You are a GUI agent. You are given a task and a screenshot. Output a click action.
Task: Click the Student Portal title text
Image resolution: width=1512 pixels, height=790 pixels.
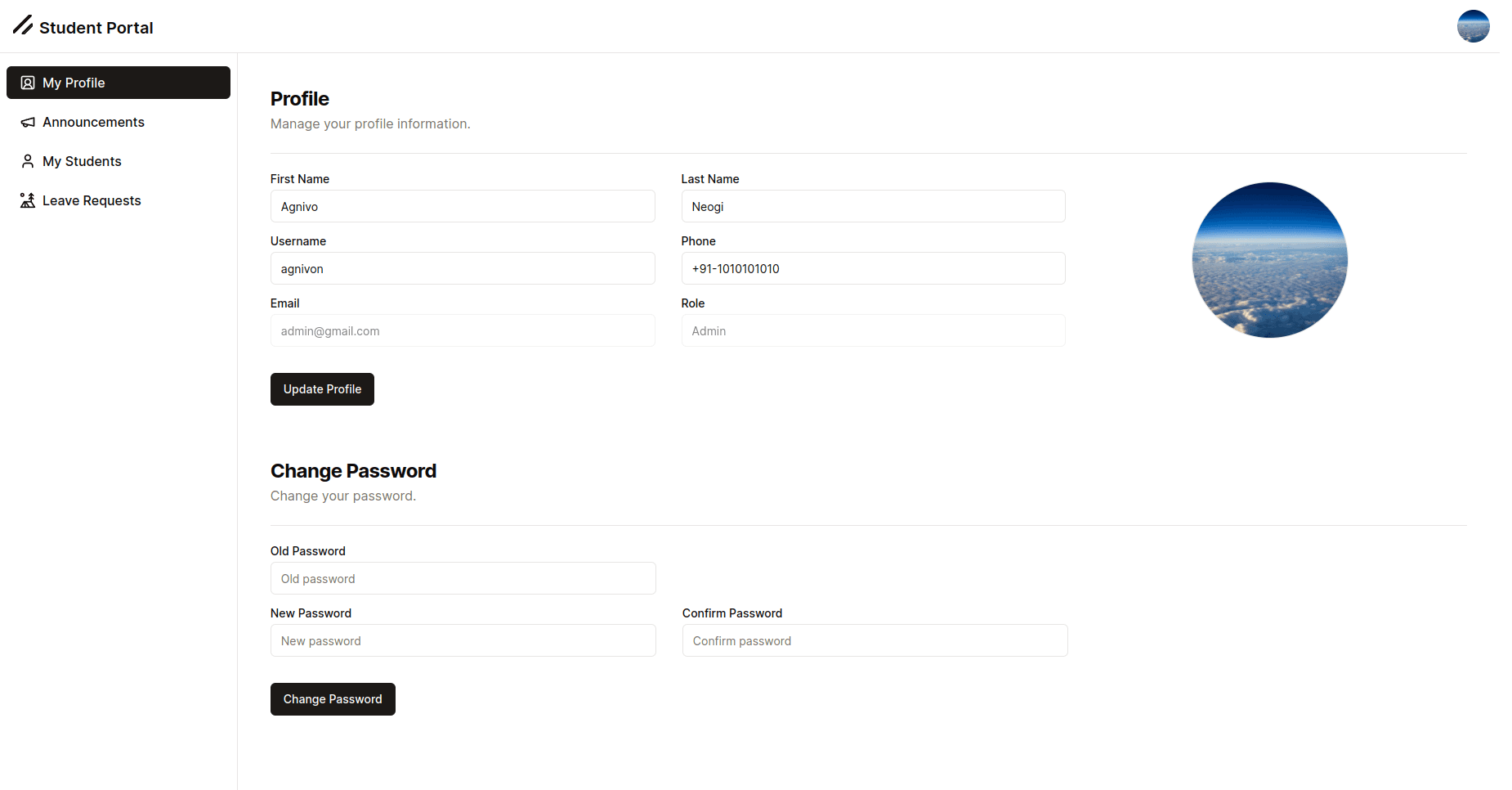(x=96, y=28)
